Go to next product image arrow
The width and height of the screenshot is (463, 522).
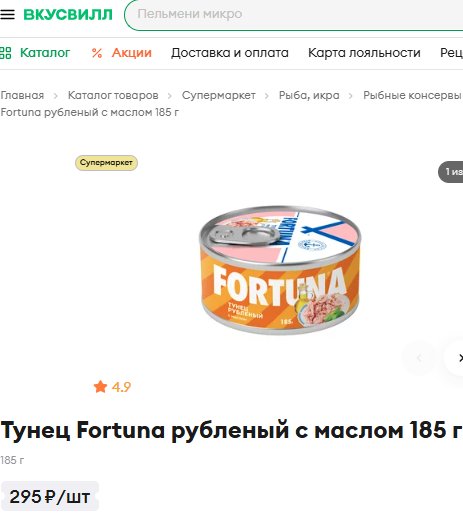click(457, 358)
